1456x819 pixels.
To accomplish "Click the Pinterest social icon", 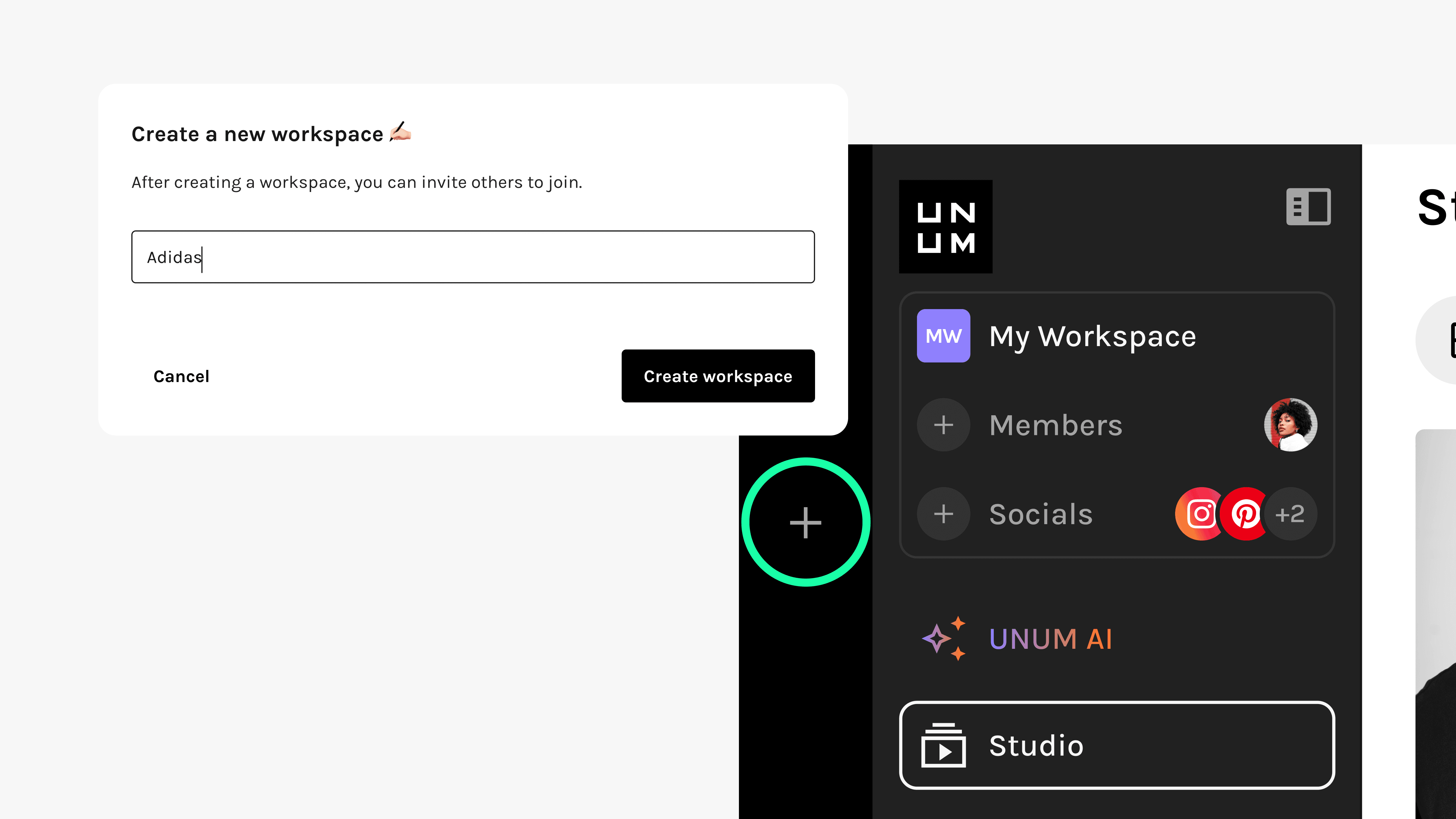I will 1245,514.
